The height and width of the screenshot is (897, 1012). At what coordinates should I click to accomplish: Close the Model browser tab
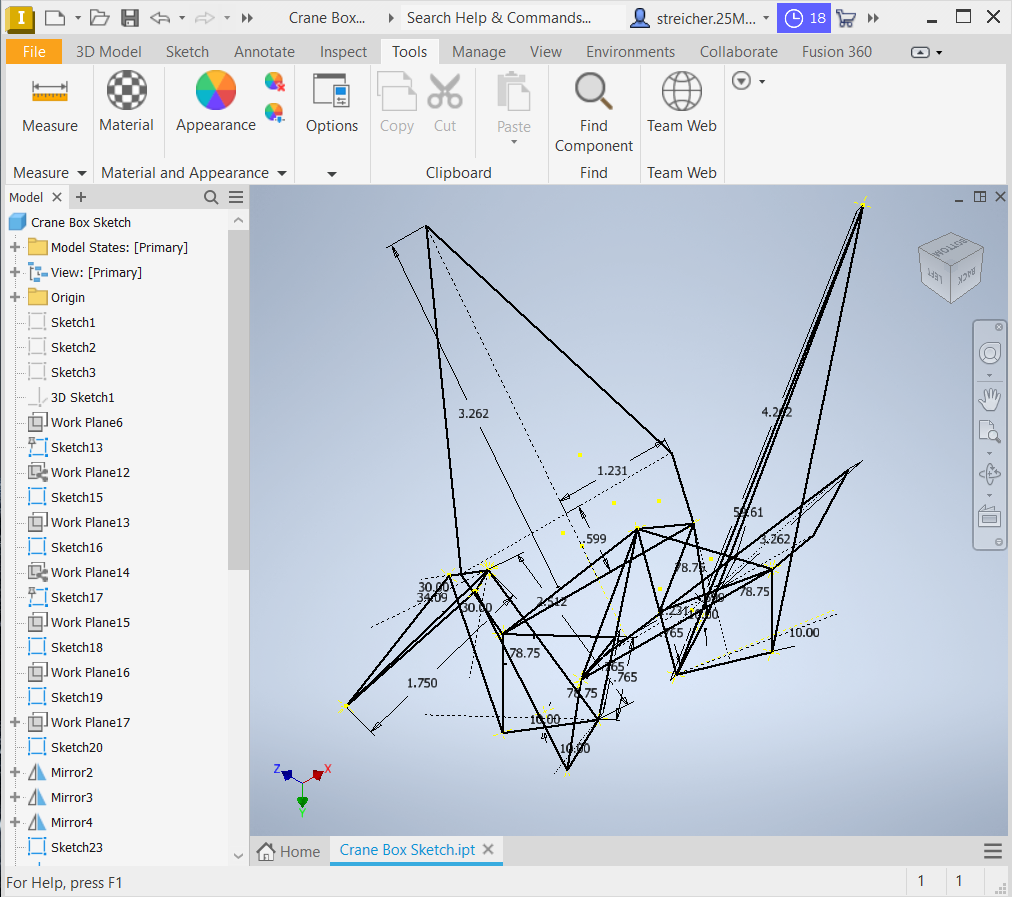click(57, 197)
